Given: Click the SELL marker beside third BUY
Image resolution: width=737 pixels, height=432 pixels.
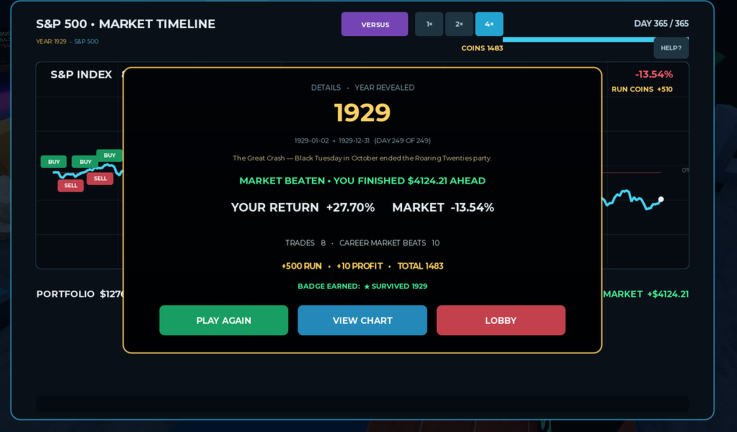Looking at the screenshot, I should click(100, 179).
